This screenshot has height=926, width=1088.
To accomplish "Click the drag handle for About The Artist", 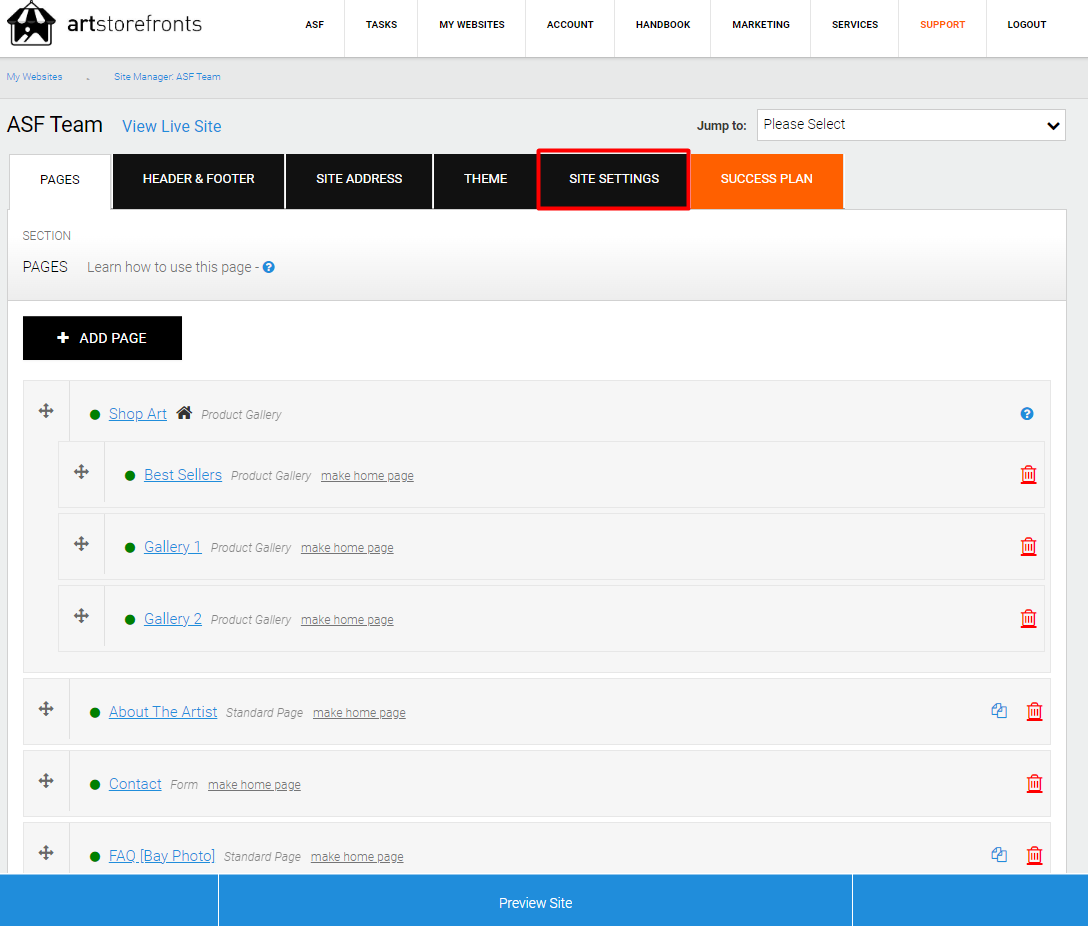I will pyautogui.click(x=46, y=709).
